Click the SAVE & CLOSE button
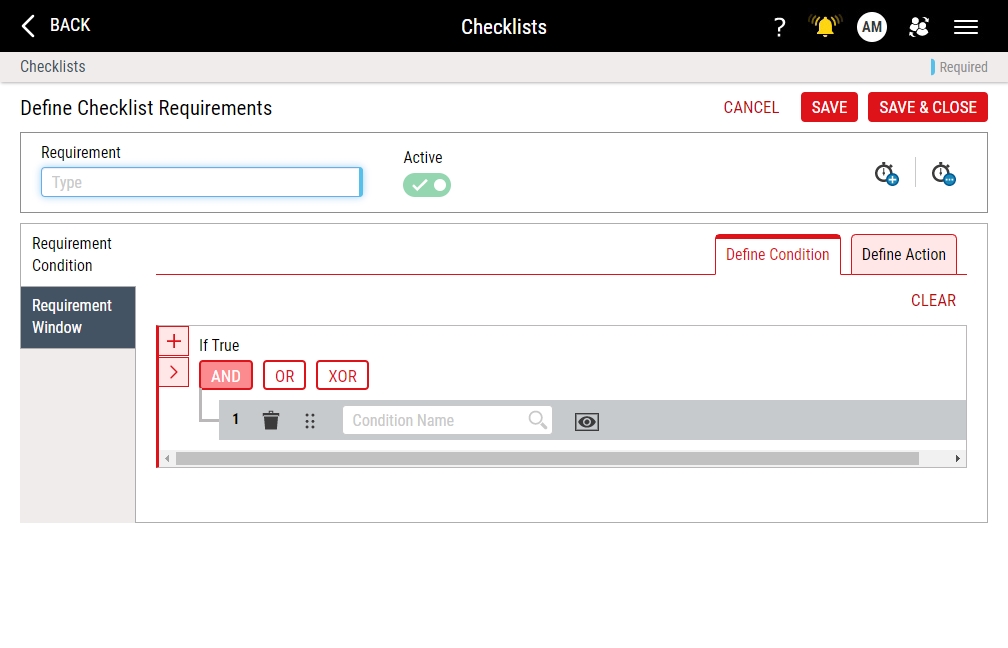This screenshot has height=648, width=1008. pos(927,107)
